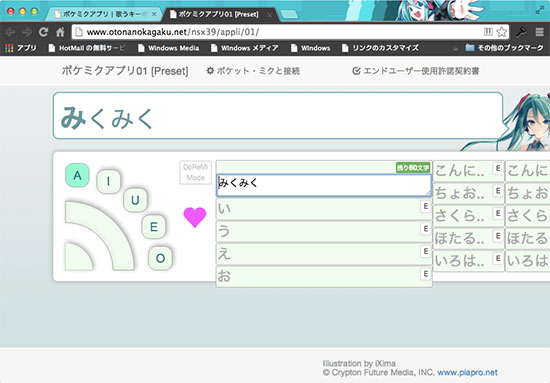The height and width of the screenshot is (383, 550).
Task: Select the cut-off こんに preset at right edge
Action: click(x=528, y=171)
